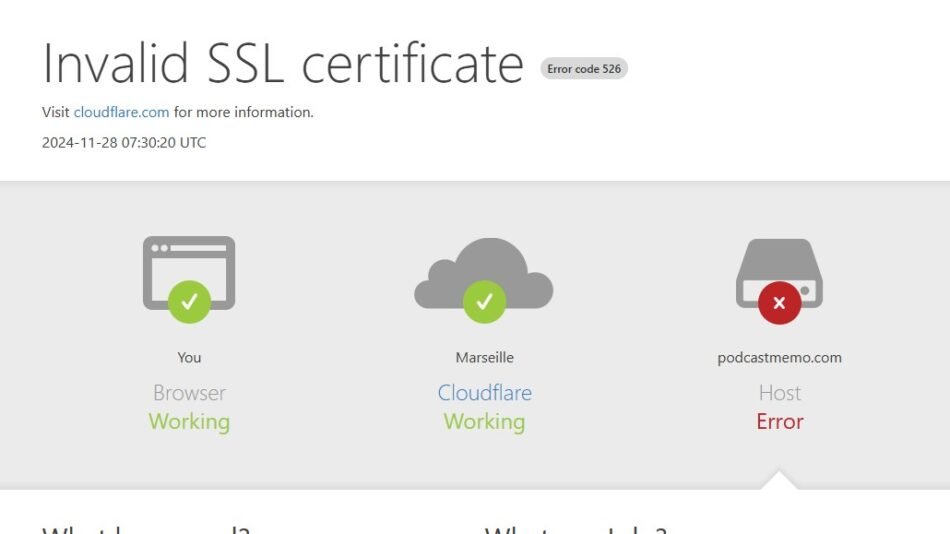Click the white pointer arrow below Host
Screen dimensions: 950x534
[779, 481]
